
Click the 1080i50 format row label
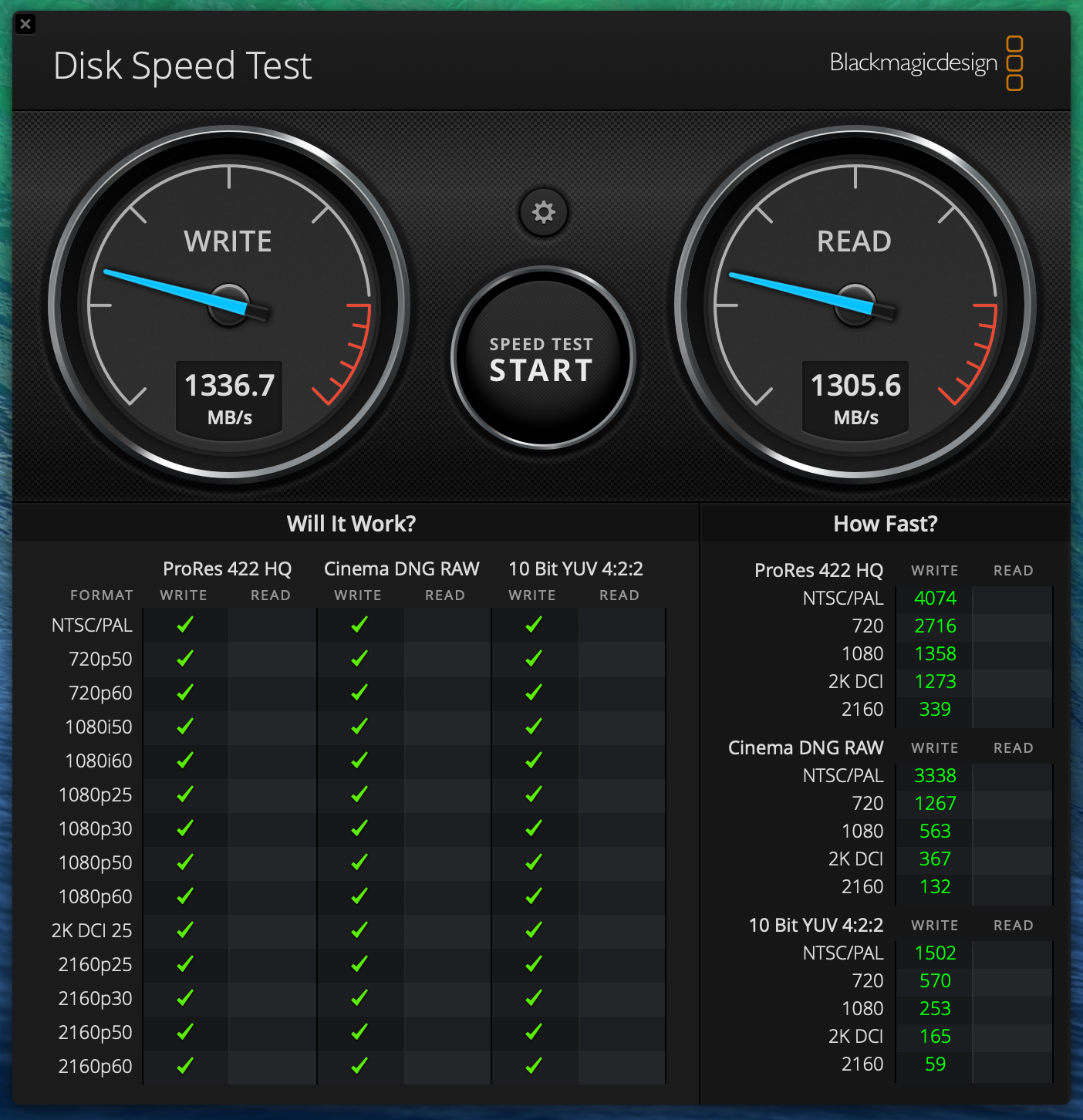click(99, 727)
